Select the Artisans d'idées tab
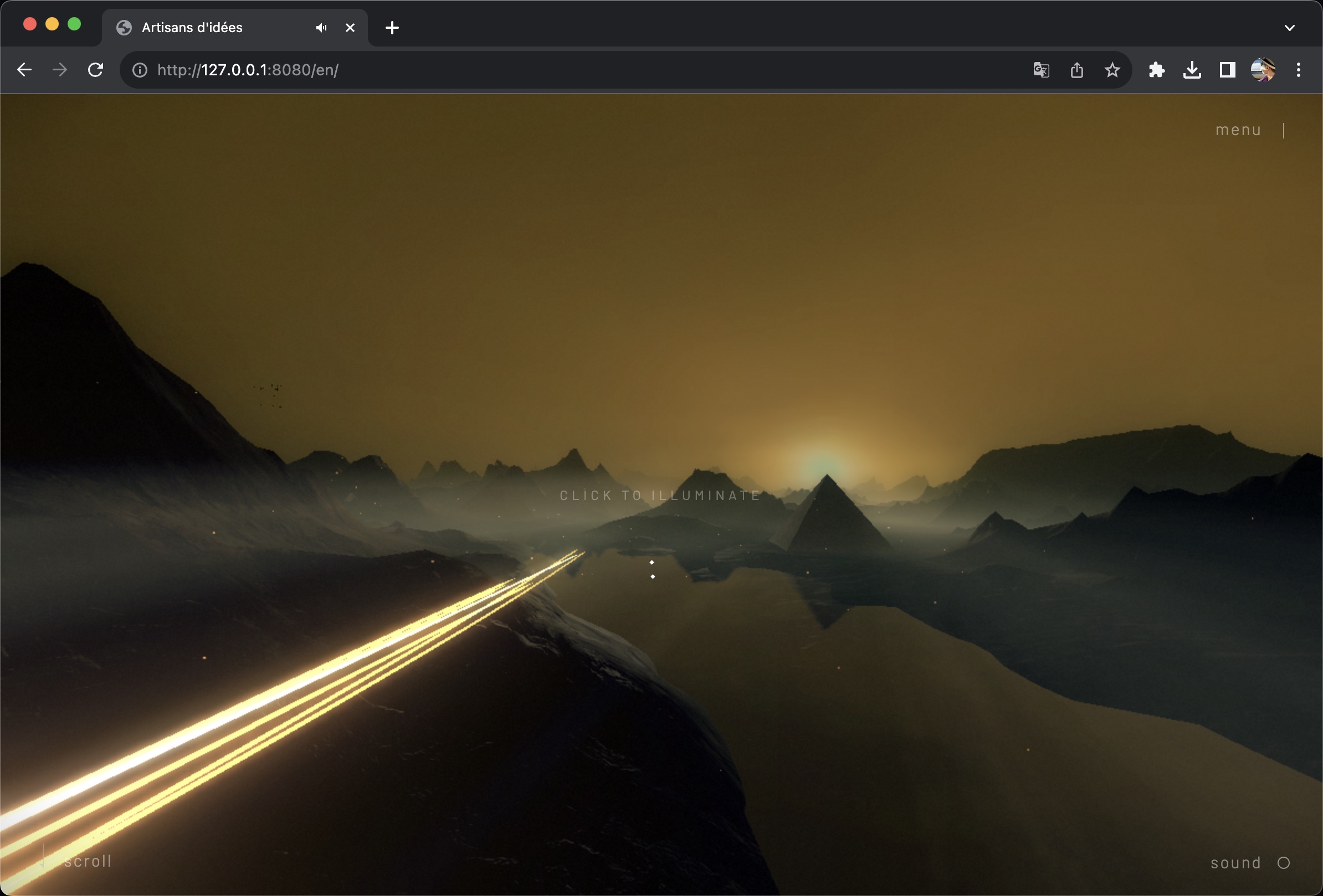The width and height of the screenshot is (1323, 896). pyautogui.click(x=192, y=27)
